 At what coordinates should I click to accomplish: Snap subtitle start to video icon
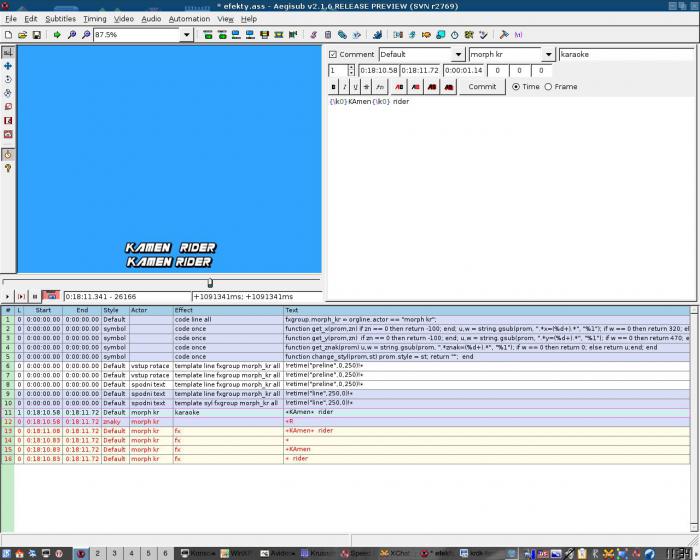coord(236,34)
